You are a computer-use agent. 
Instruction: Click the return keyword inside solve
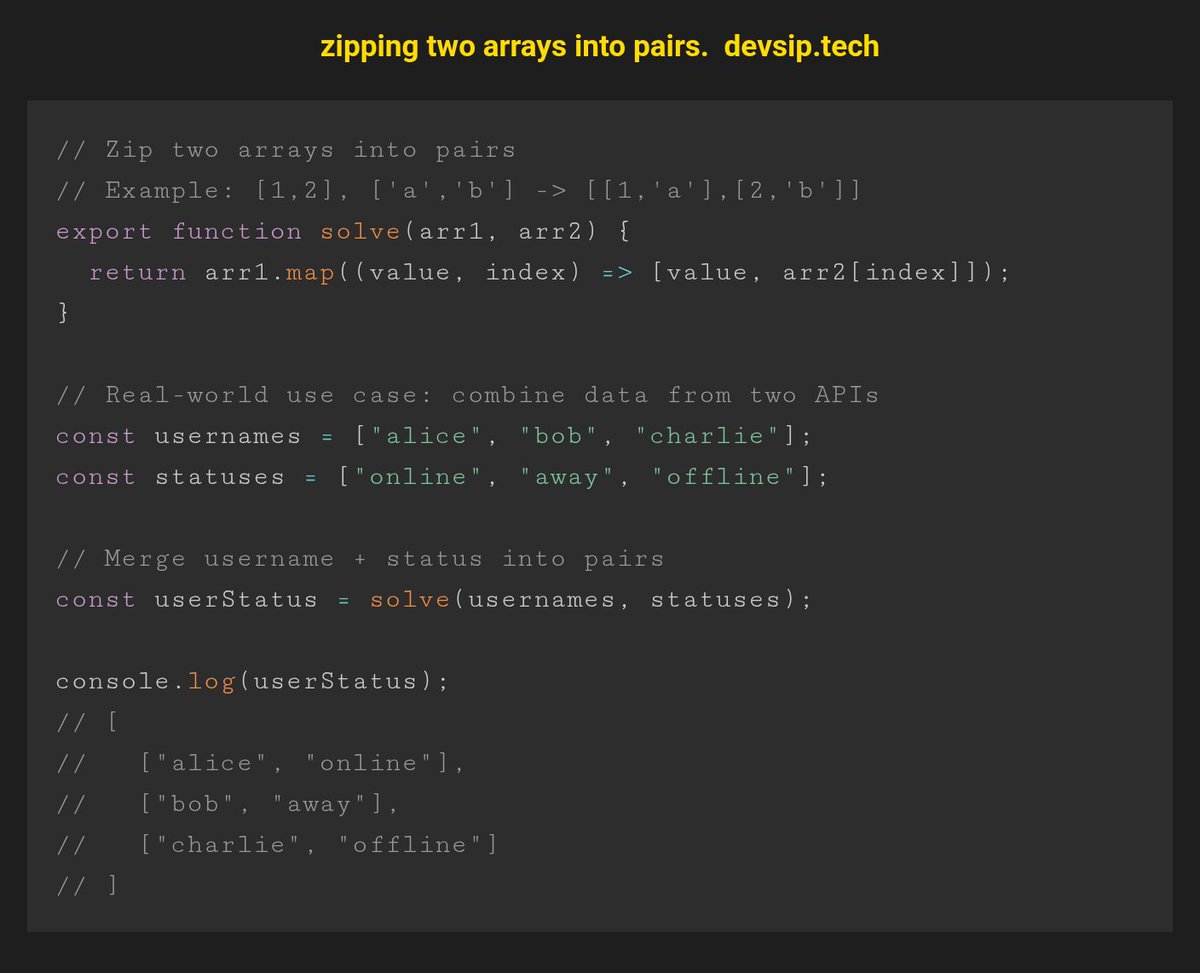137,271
